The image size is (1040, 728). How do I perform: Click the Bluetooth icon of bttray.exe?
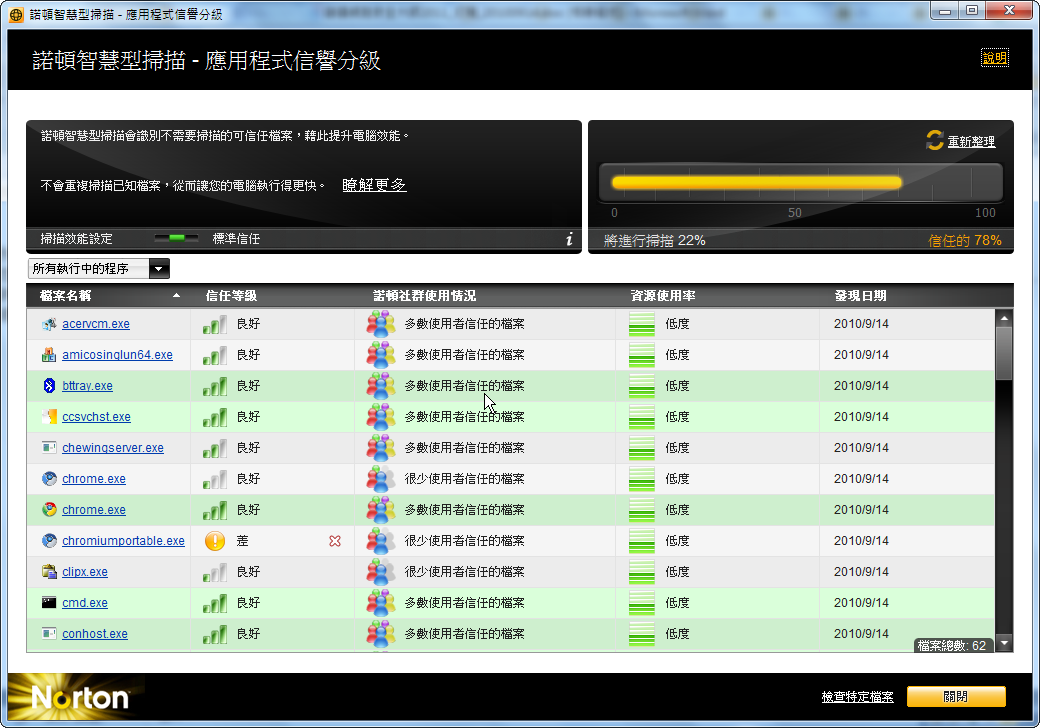(x=49, y=386)
